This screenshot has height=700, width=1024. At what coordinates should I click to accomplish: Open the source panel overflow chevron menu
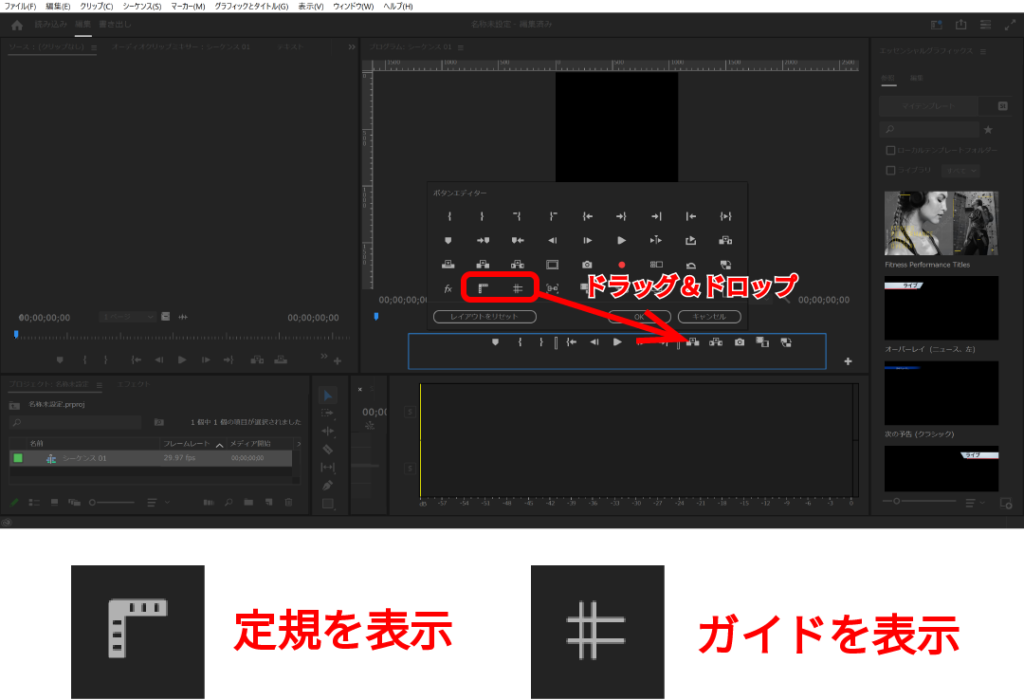[x=352, y=47]
